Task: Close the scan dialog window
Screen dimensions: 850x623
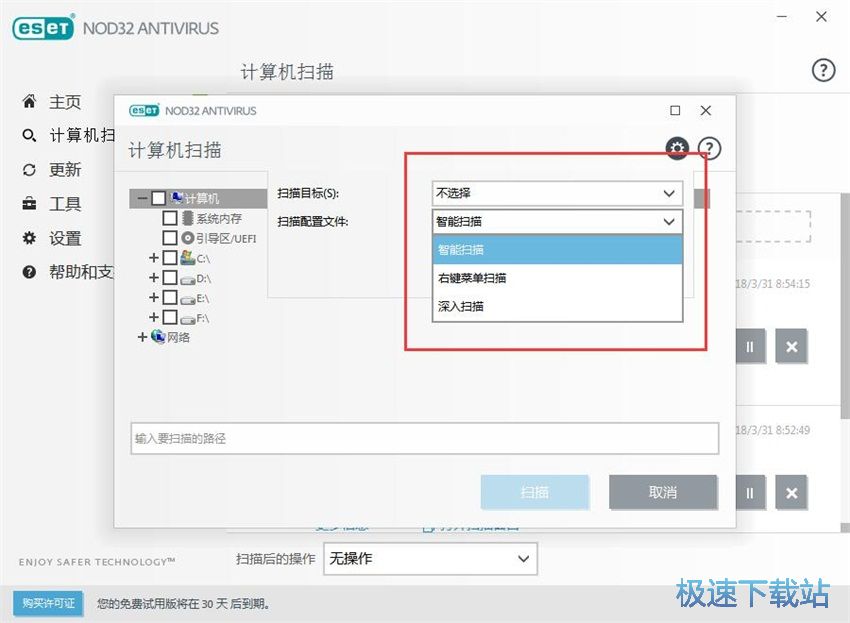Action: point(705,110)
